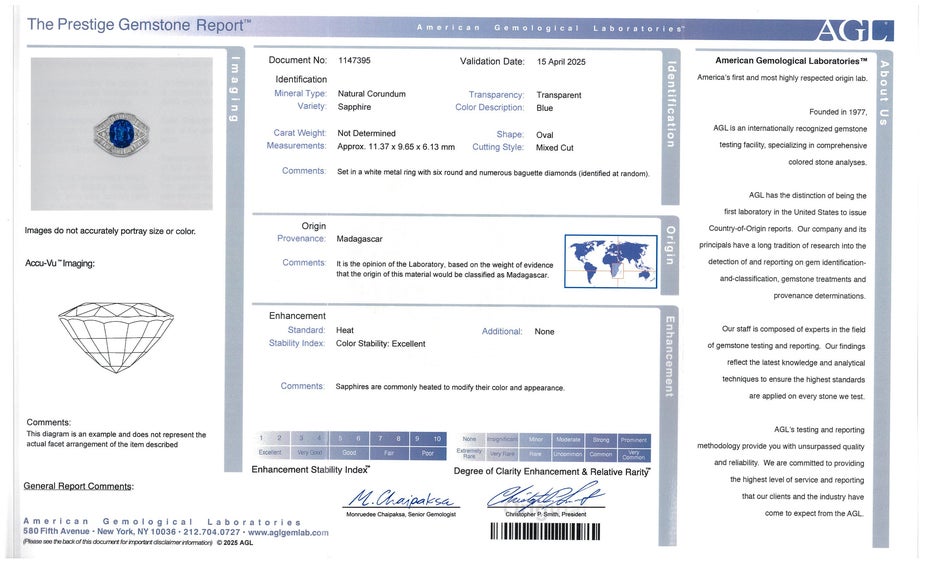Click Christopher P. Smith's signature
The width and height of the screenshot is (928, 563).
544,494
